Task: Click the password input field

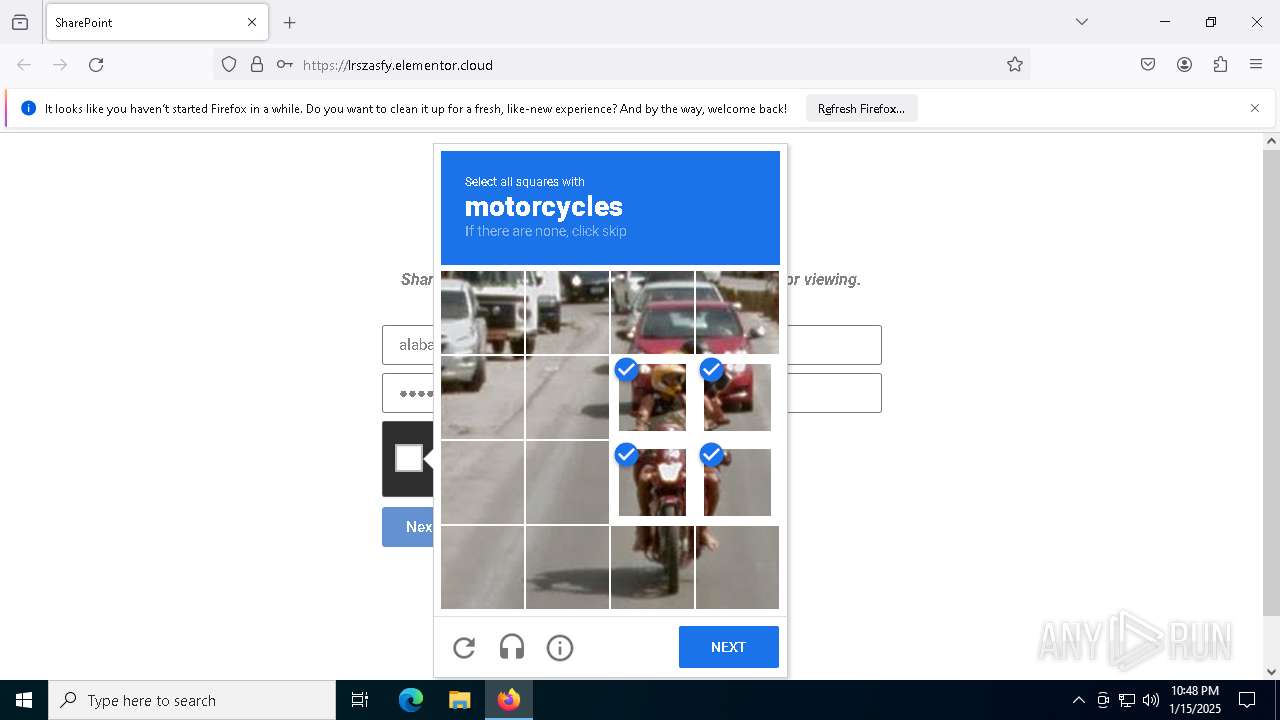Action: [631, 393]
